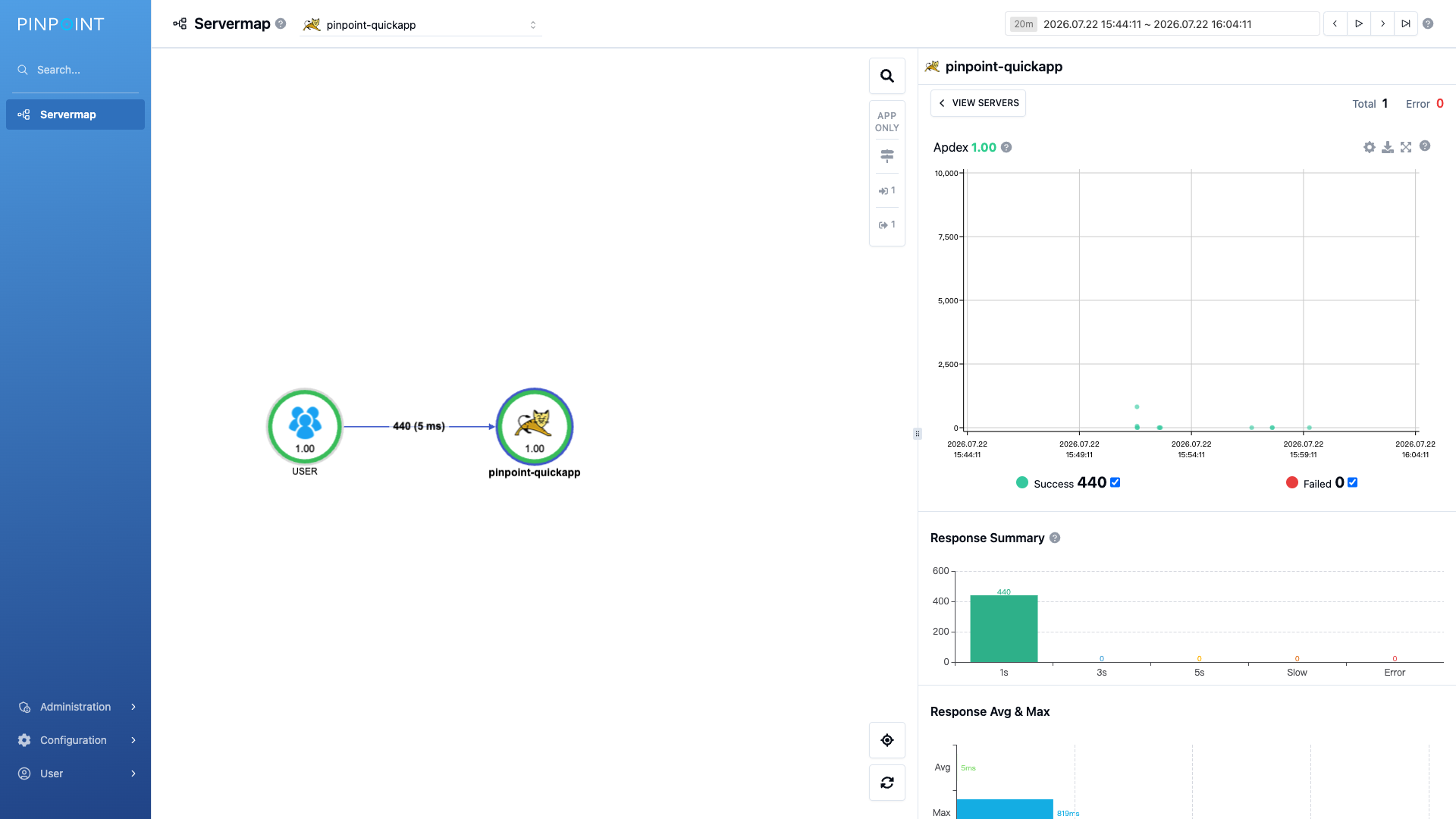1456x819 pixels.
Task: Click VIEW SERVERS button
Action: [978, 103]
